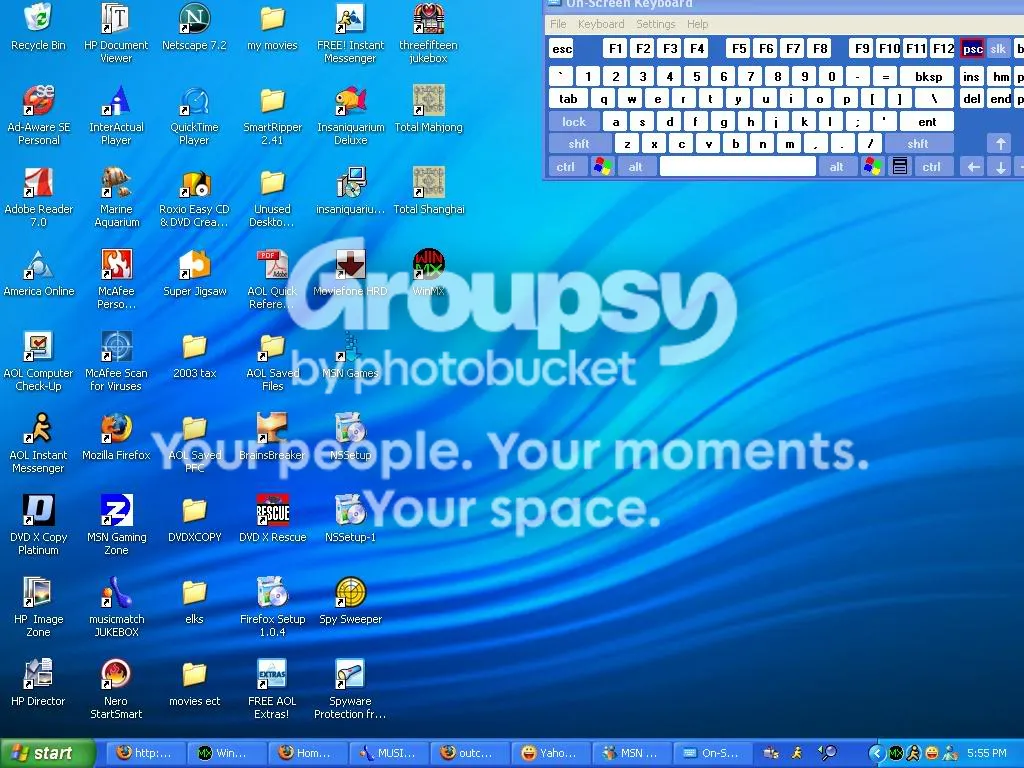The height and width of the screenshot is (768, 1024).
Task: Open File menu in On-Screen Keyboard
Action: pos(558,24)
